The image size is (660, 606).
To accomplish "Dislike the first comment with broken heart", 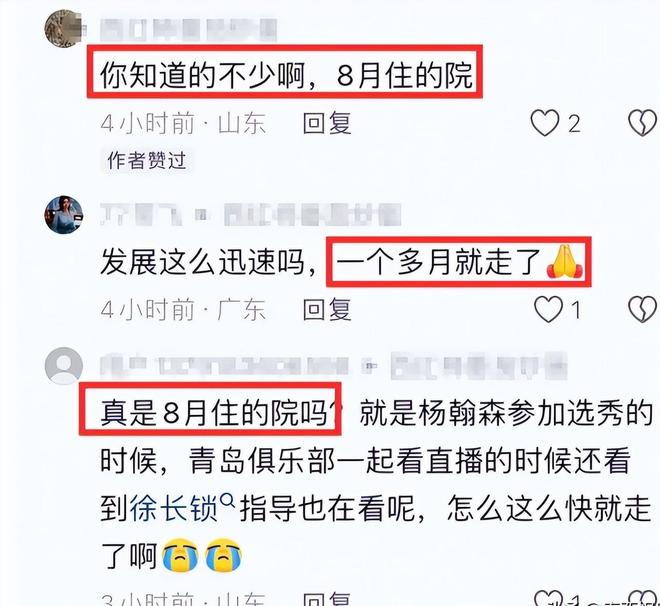I will point(643,123).
